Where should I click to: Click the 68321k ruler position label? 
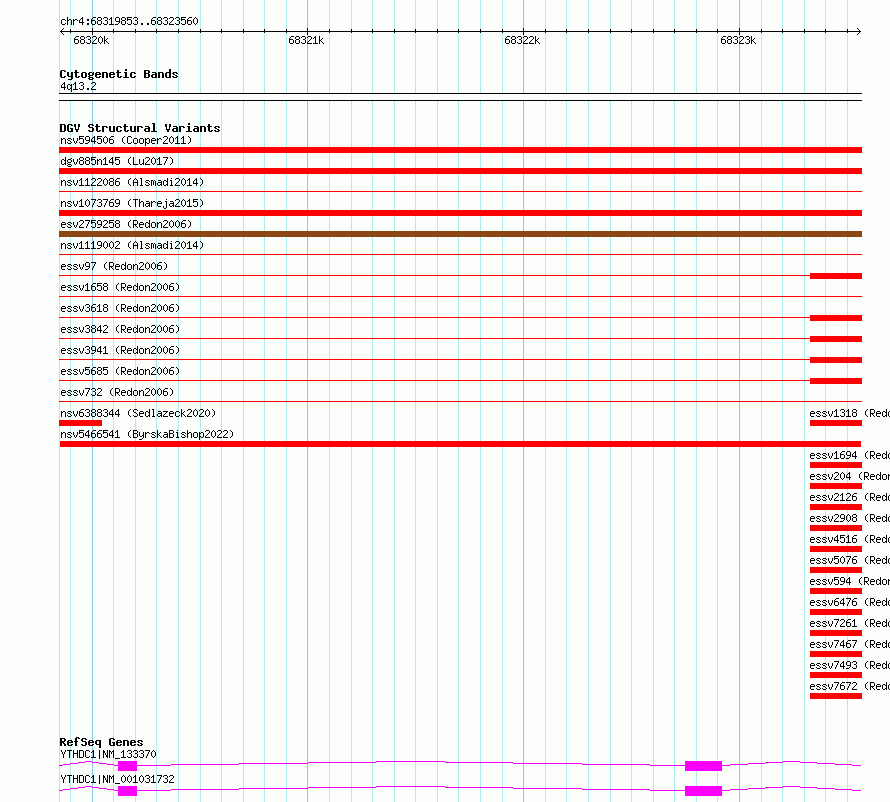306,40
